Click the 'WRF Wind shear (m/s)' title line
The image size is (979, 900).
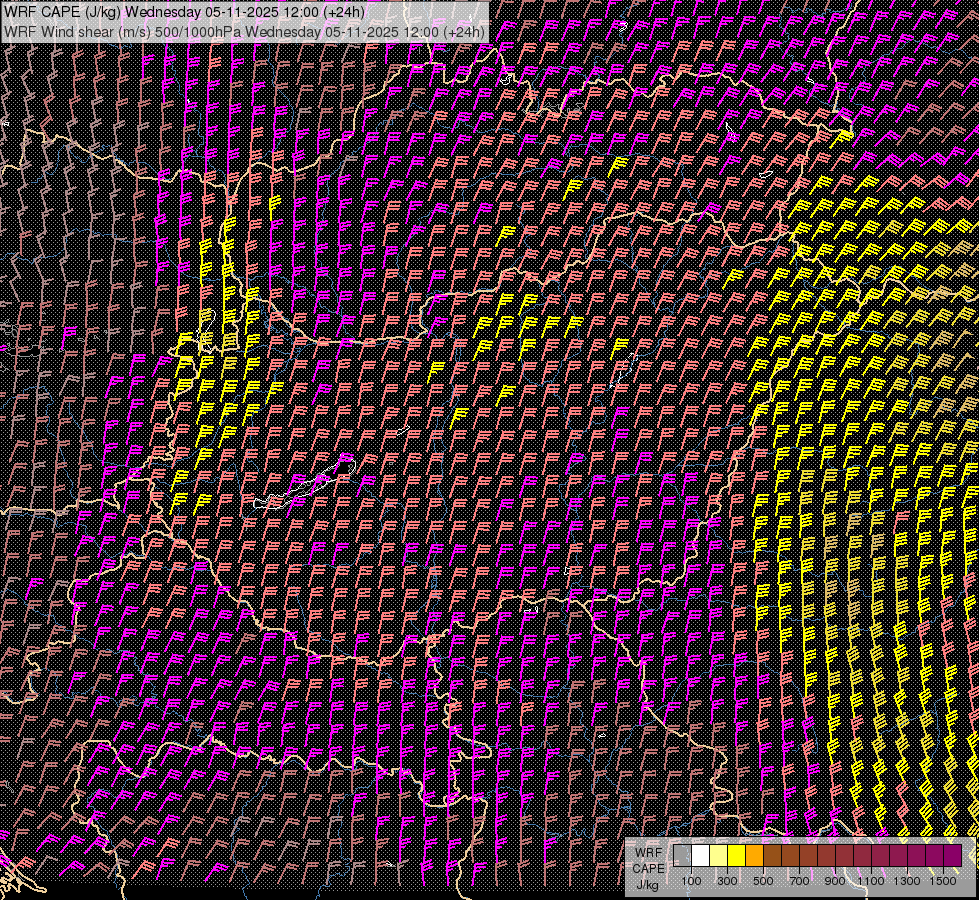244,32
